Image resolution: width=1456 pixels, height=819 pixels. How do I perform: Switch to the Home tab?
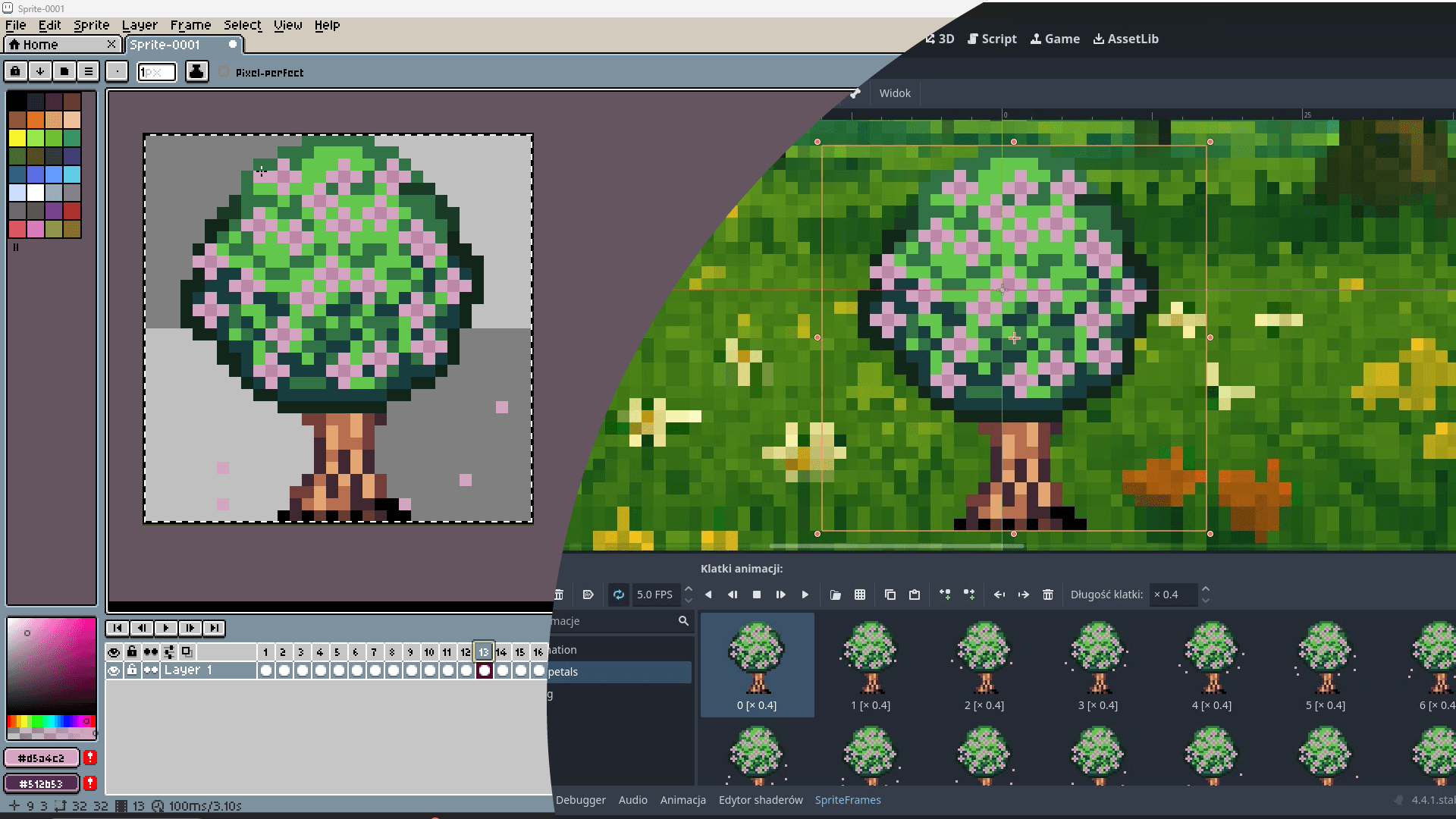[x=39, y=45]
